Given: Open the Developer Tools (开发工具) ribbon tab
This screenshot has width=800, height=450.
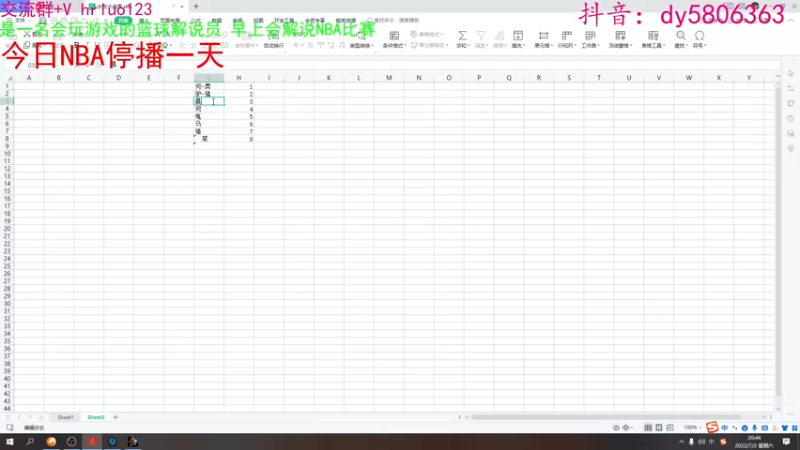Looking at the screenshot, I should coord(284,20).
